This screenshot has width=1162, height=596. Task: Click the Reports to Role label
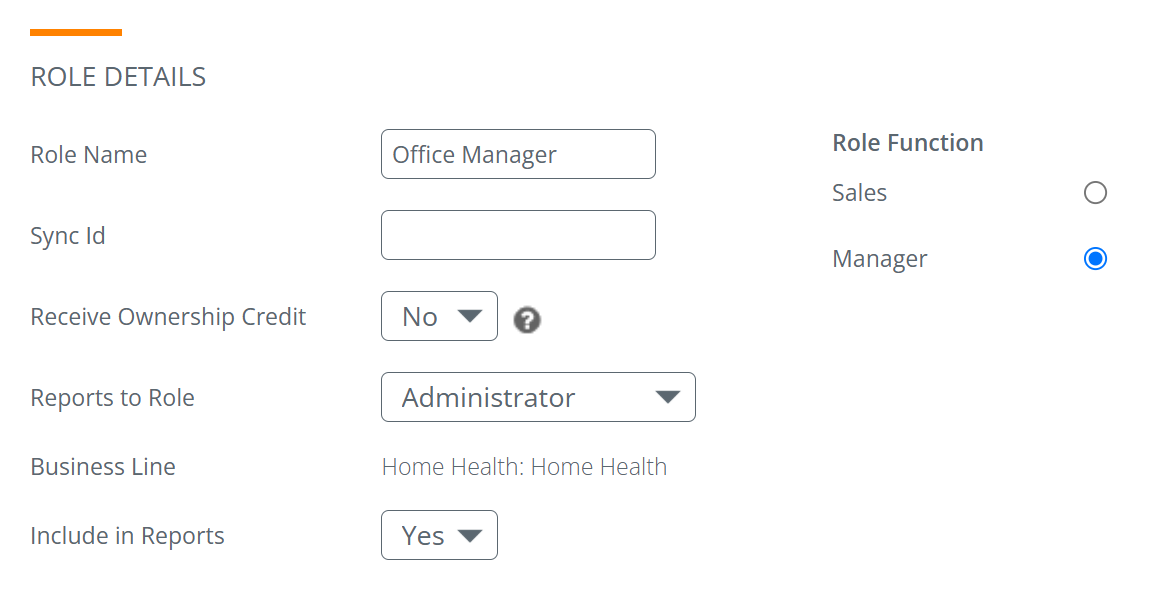pos(112,397)
